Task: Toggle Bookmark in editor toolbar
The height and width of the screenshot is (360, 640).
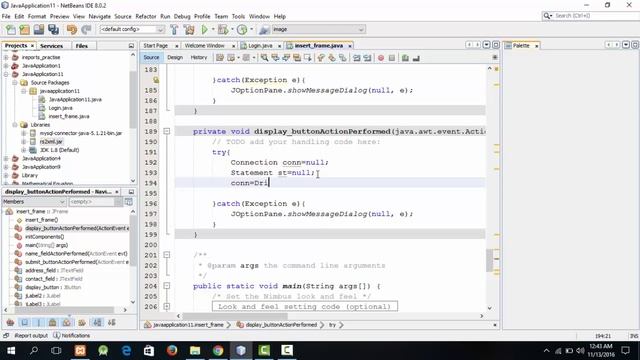Action: pyautogui.click(x=343, y=58)
